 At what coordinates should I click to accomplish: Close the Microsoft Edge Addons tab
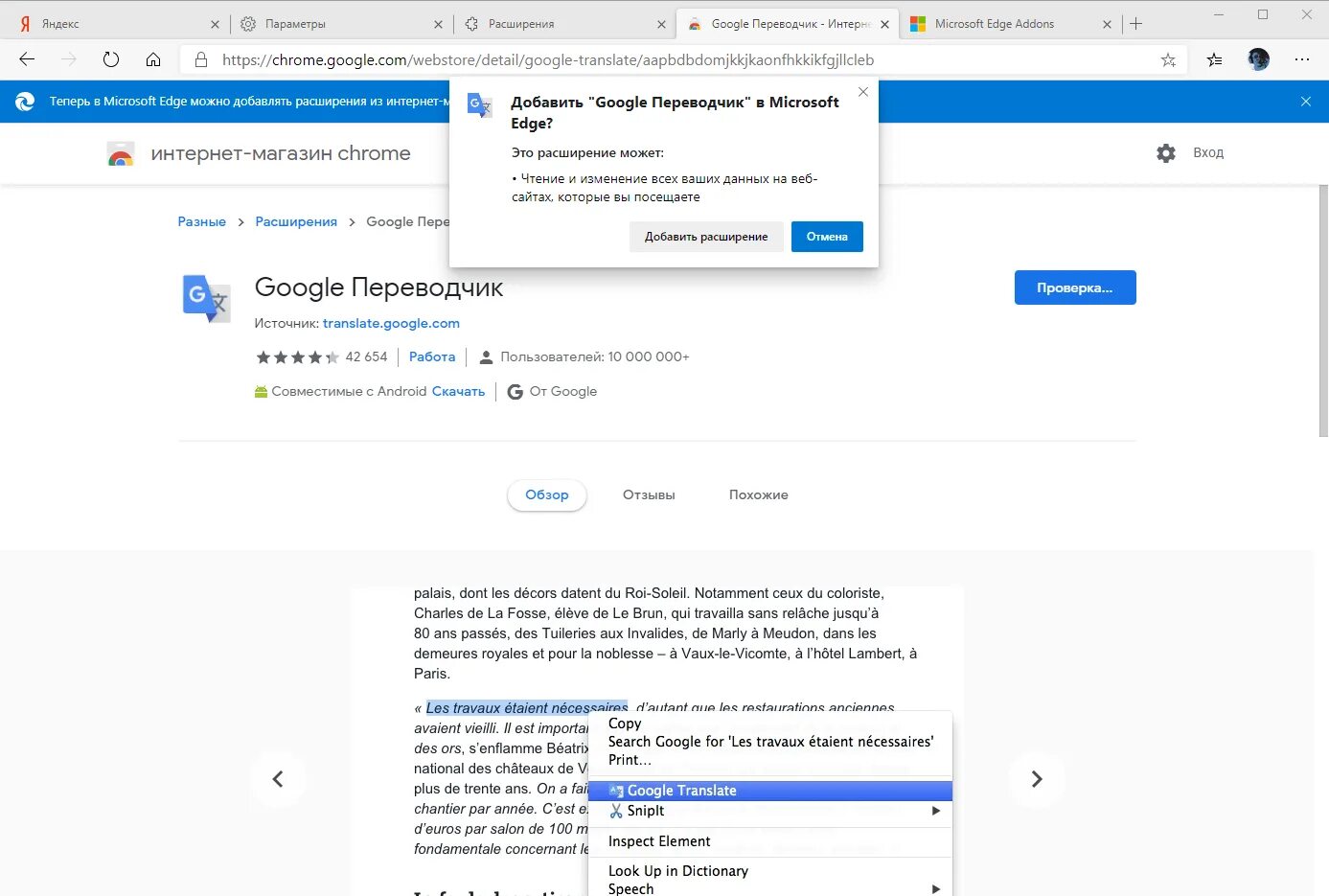(1107, 24)
